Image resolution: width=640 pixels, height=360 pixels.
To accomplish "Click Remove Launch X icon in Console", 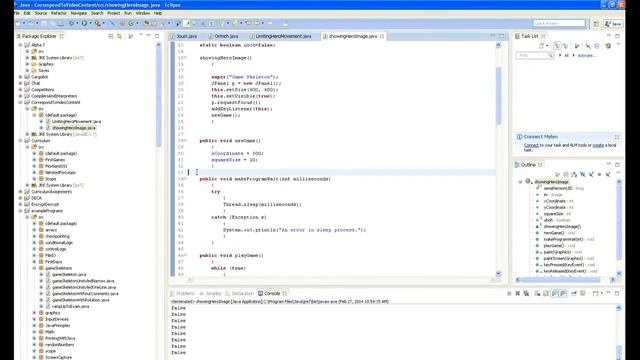I will [x=518, y=293].
